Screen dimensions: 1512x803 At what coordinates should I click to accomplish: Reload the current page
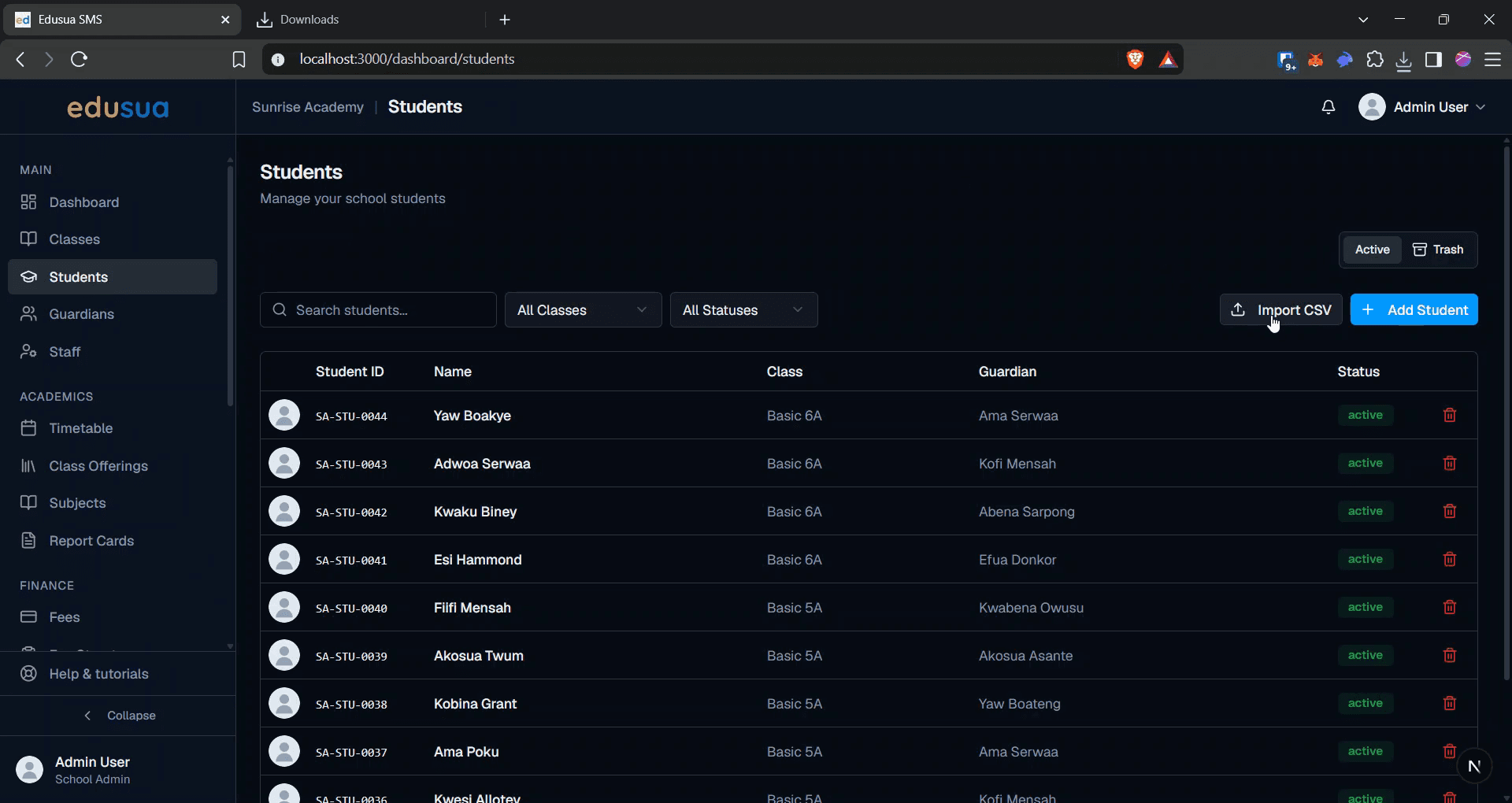pos(79,59)
